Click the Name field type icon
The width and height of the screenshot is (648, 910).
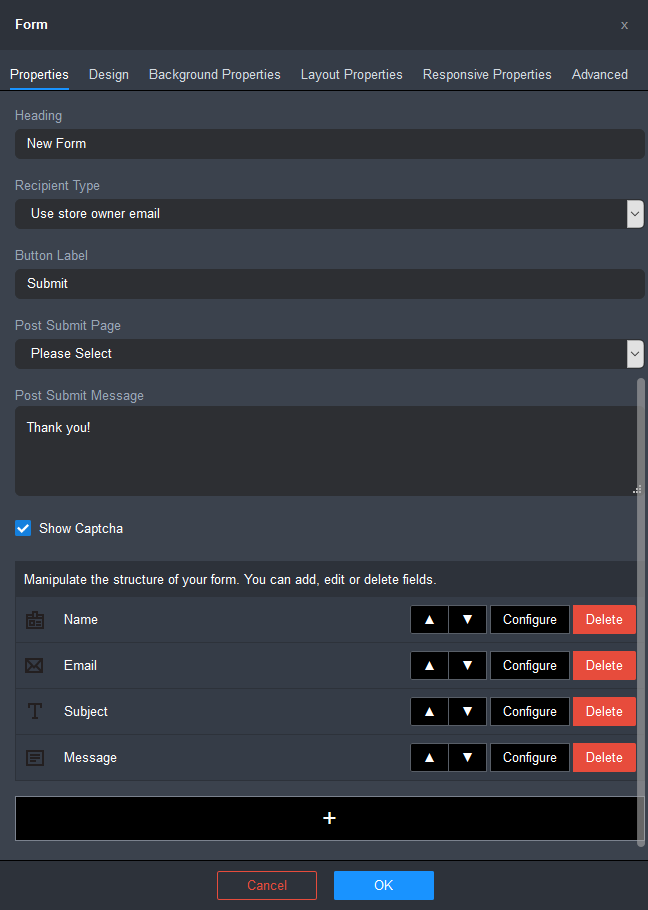pyautogui.click(x=35, y=619)
